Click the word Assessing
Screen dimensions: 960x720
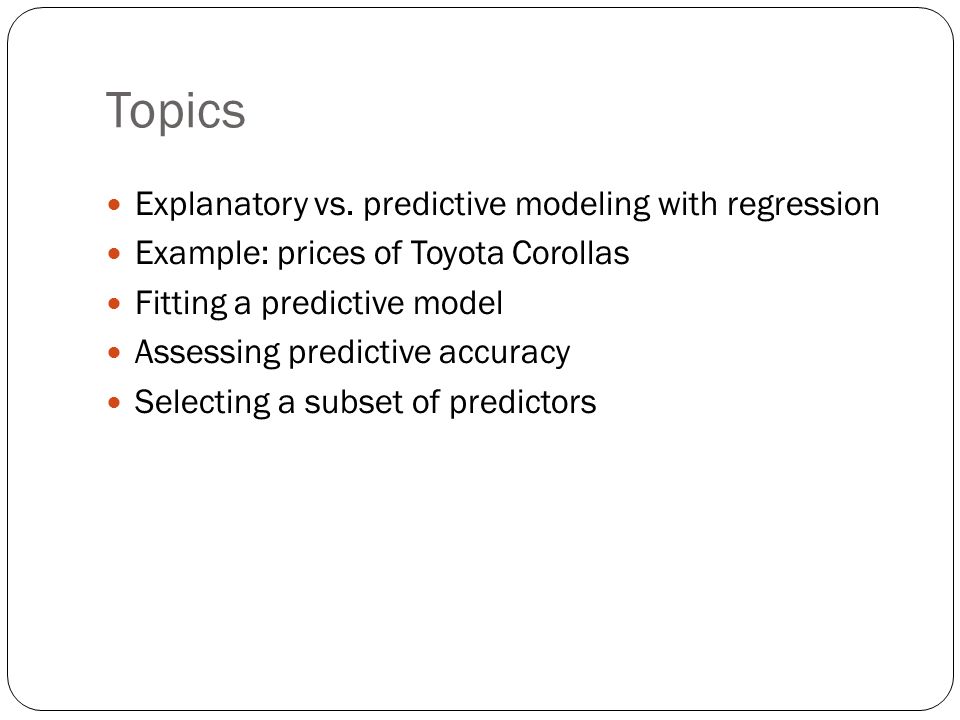tap(208, 354)
